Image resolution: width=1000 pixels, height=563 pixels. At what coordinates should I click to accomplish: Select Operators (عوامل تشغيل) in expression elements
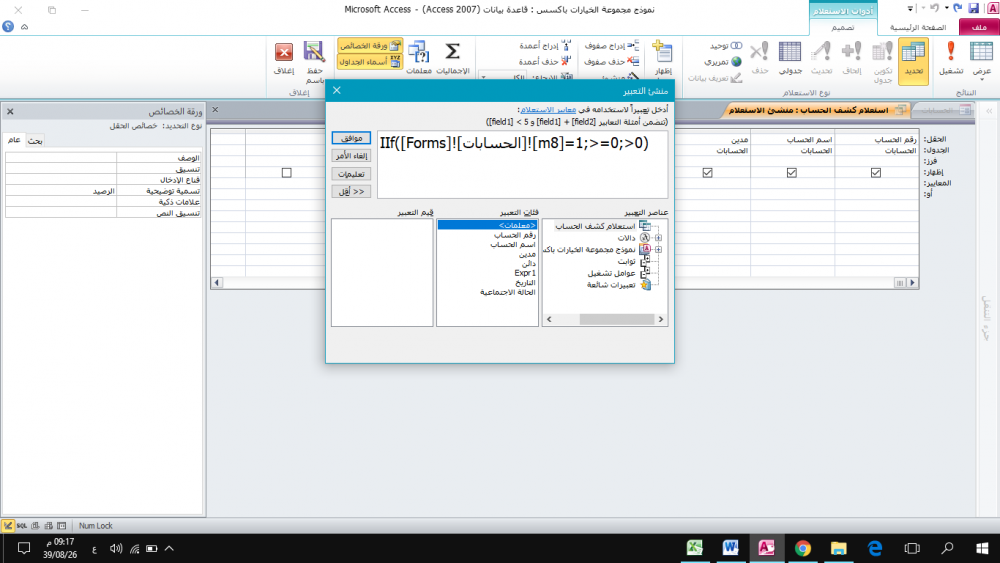click(x=612, y=274)
